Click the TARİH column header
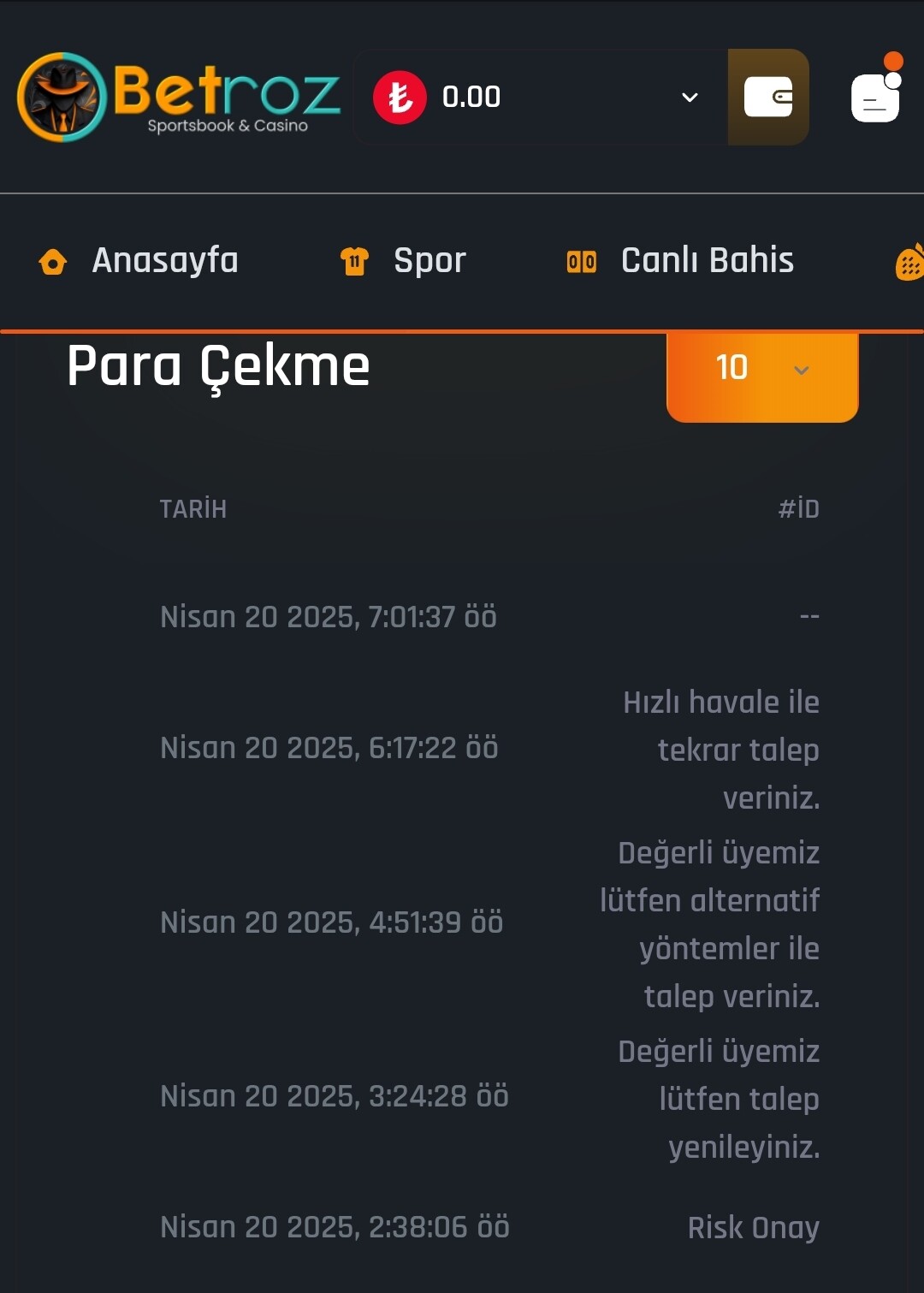The height and width of the screenshot is (1293, 924). 193,509
